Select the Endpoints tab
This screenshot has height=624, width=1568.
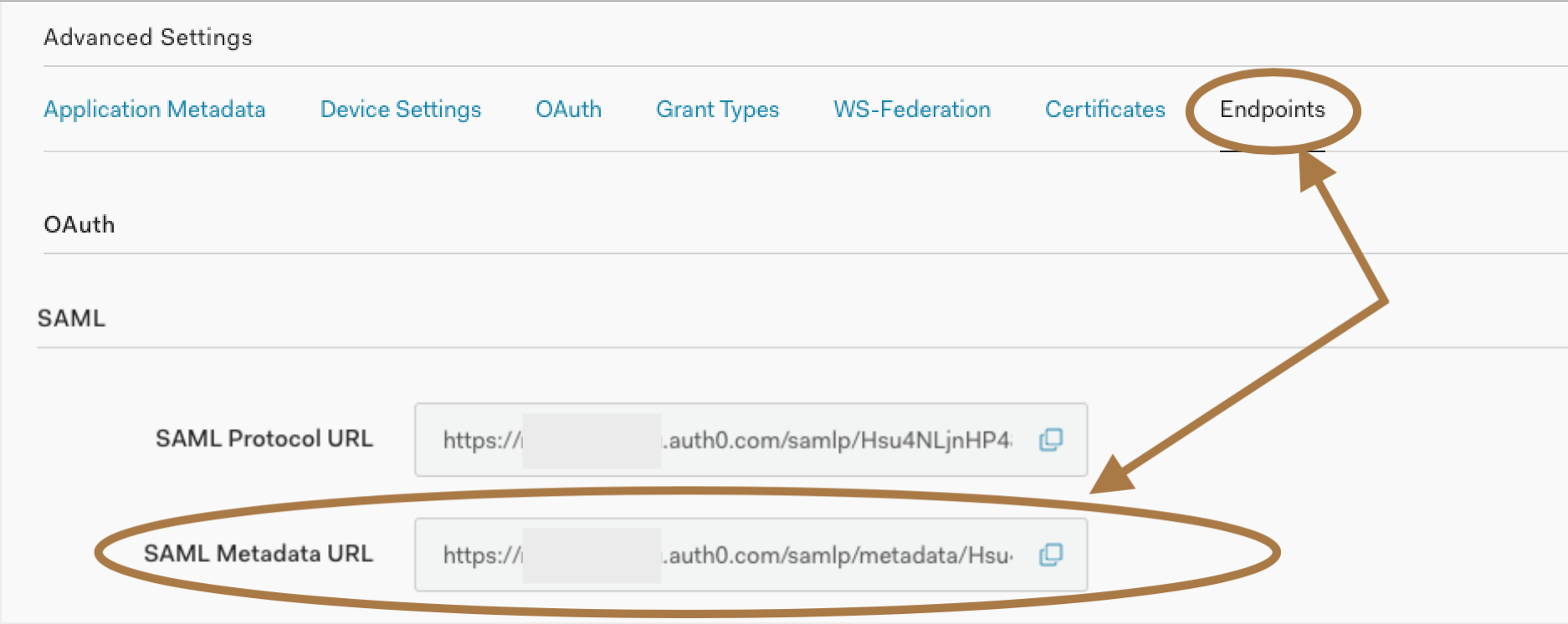coord(1272,110)
